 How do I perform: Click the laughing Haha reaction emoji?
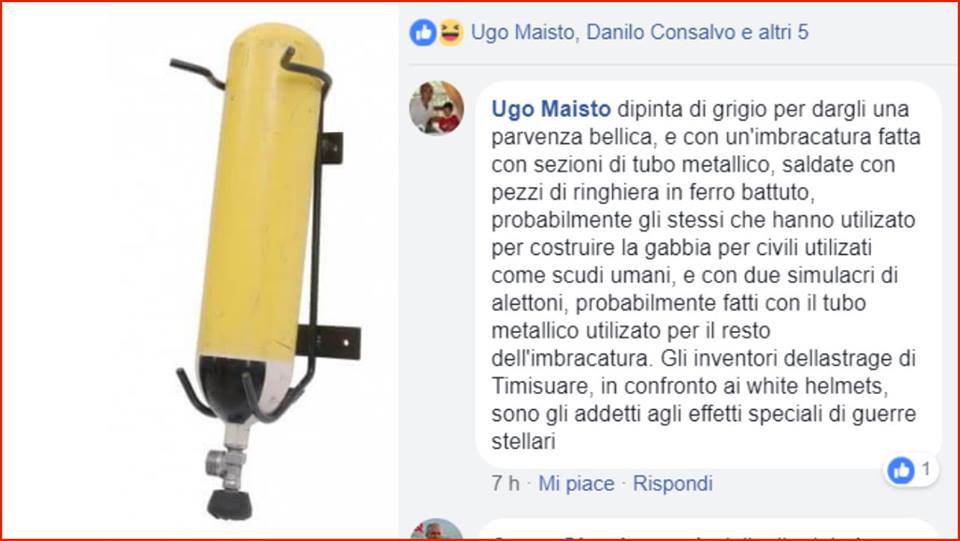click(x=450, y=32)
